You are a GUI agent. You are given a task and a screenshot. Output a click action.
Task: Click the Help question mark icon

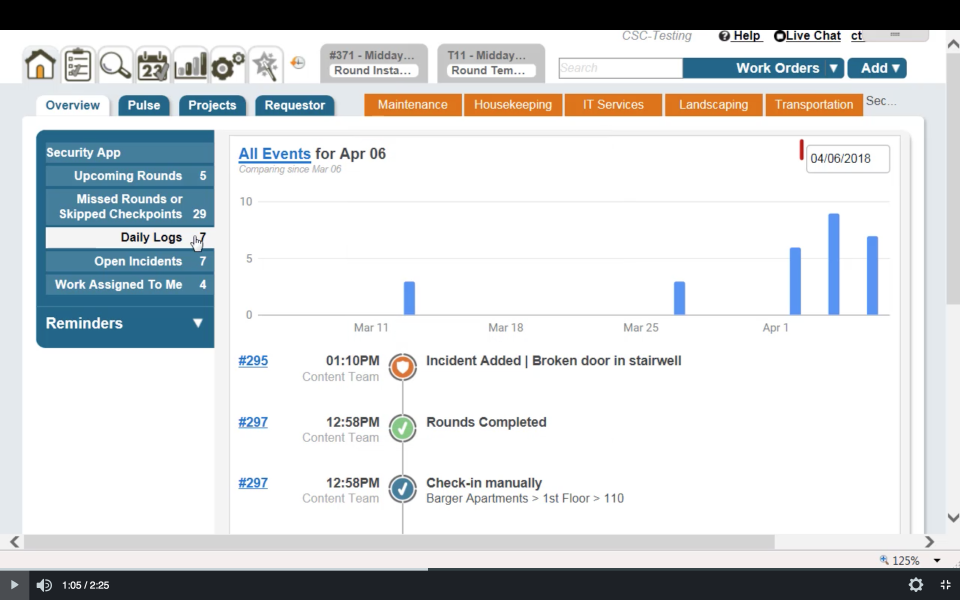click(x=724, y=36)
